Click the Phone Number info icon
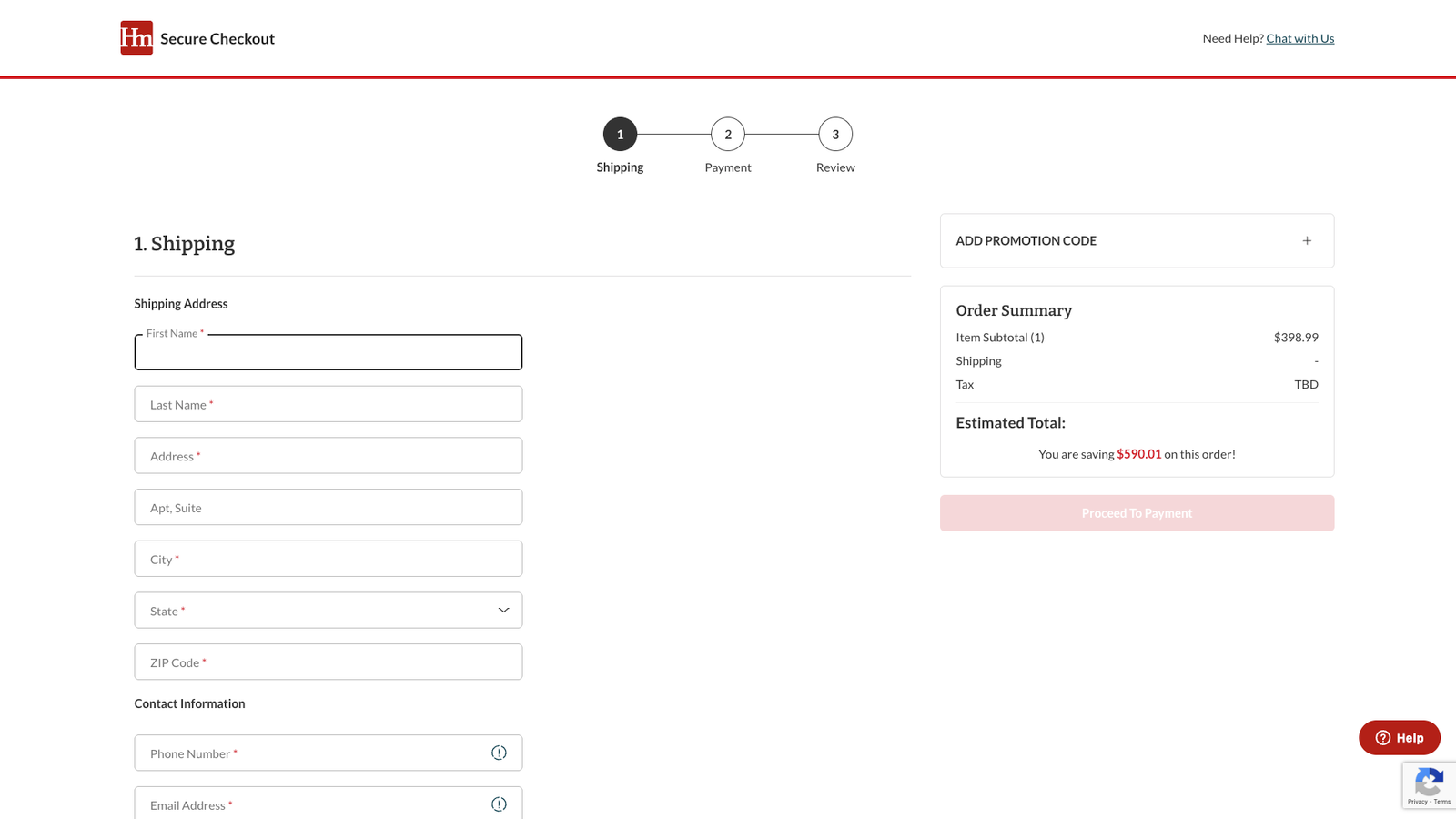Screen dimensions: 1456x819 pyautogui.click(x=499, y=753)
